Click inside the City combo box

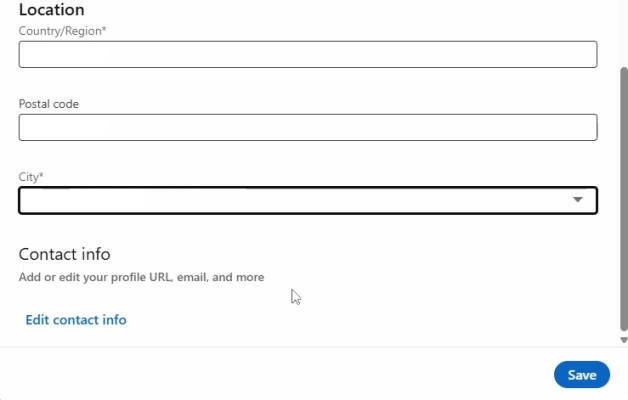click(290, 200)
